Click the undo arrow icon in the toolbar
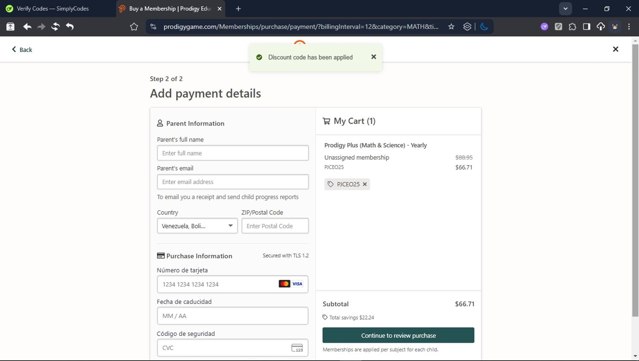Image resolution: width=639 pixels, height=361 pixels. 70,26
